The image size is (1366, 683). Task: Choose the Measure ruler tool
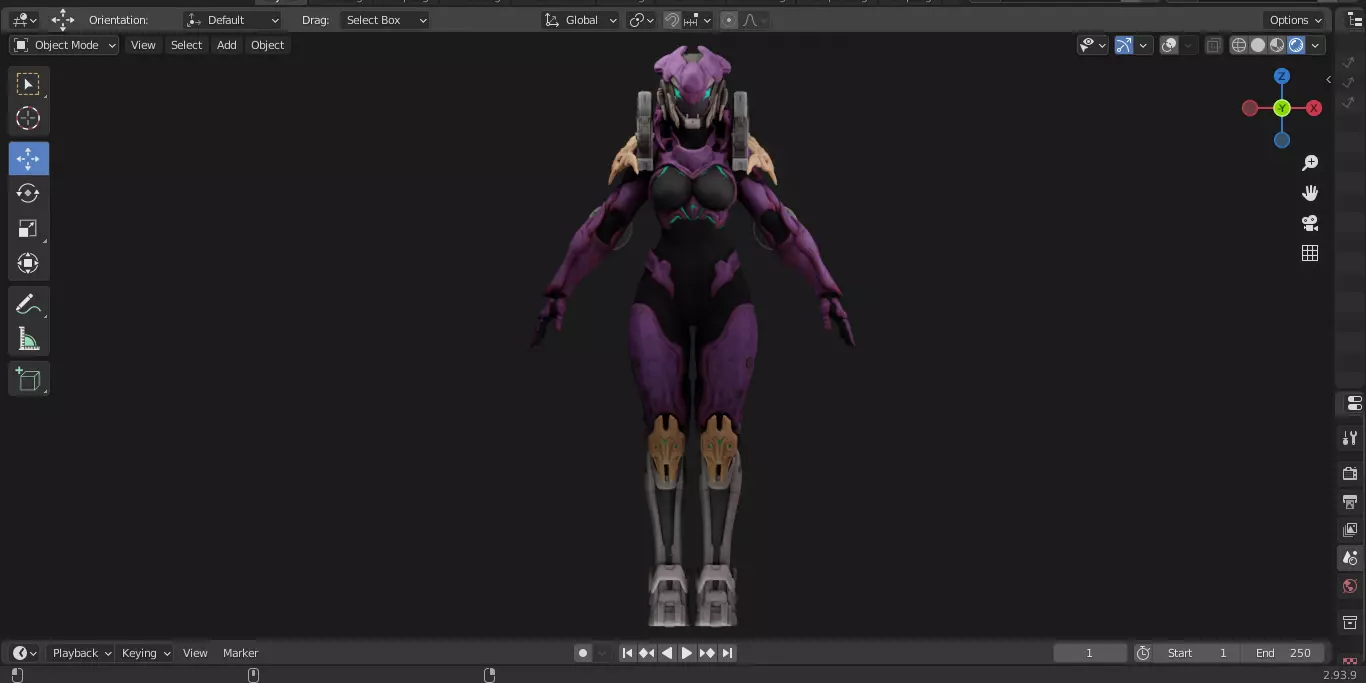(28, 339)
